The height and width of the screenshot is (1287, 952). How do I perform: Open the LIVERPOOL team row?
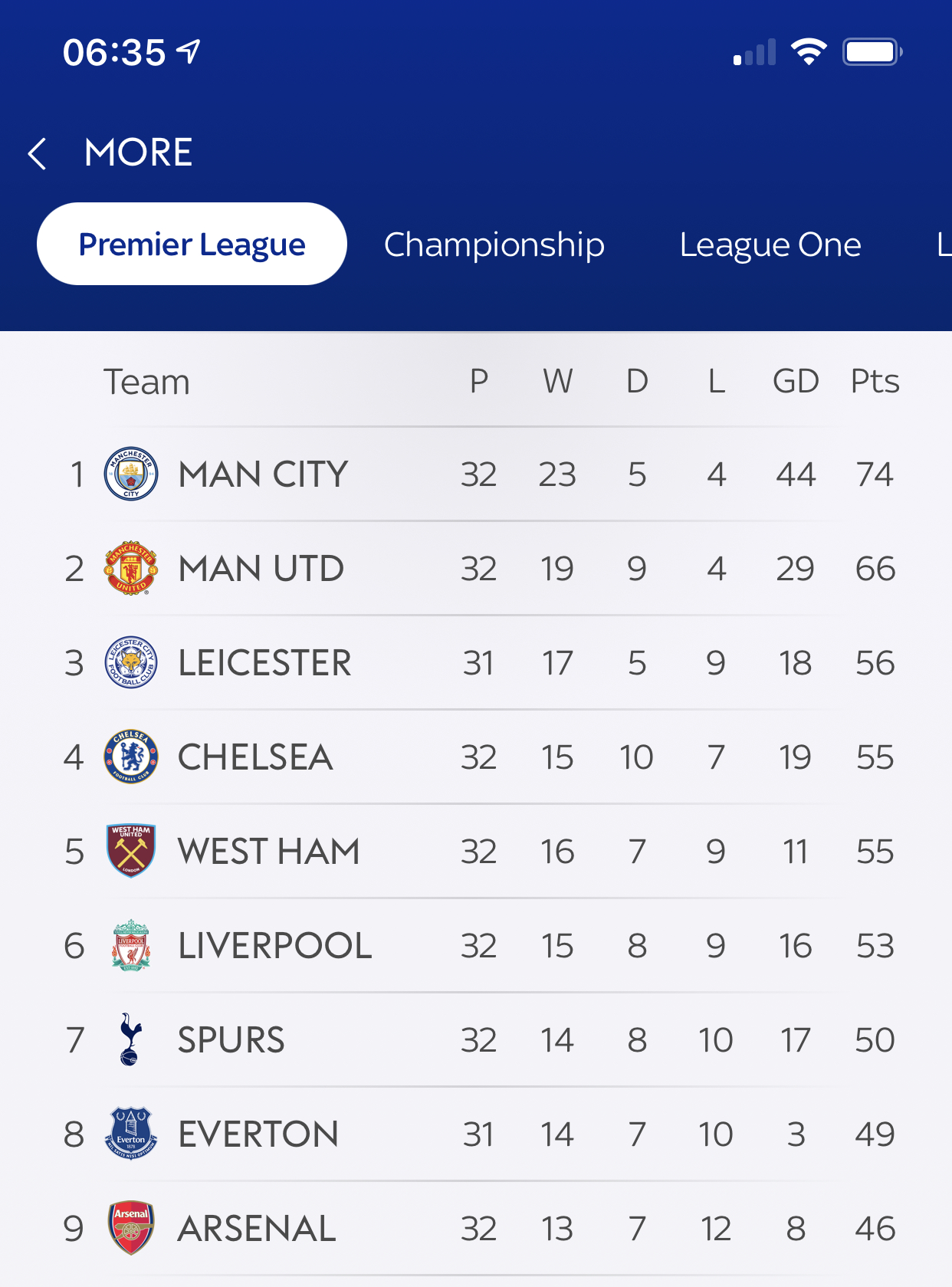[x=476, y=945]
